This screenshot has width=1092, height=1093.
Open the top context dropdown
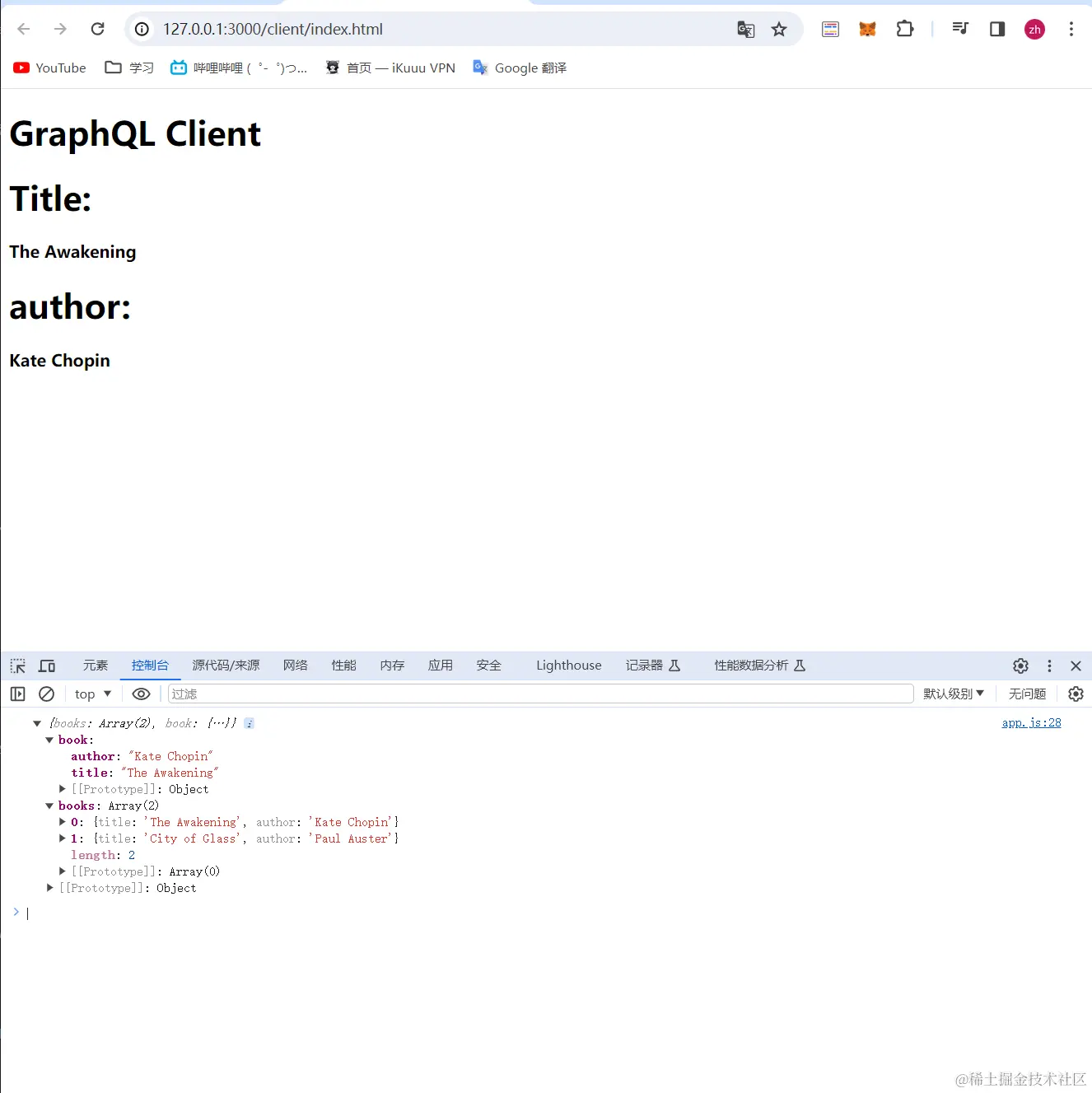pyautogui.click(x=93, y=694)
